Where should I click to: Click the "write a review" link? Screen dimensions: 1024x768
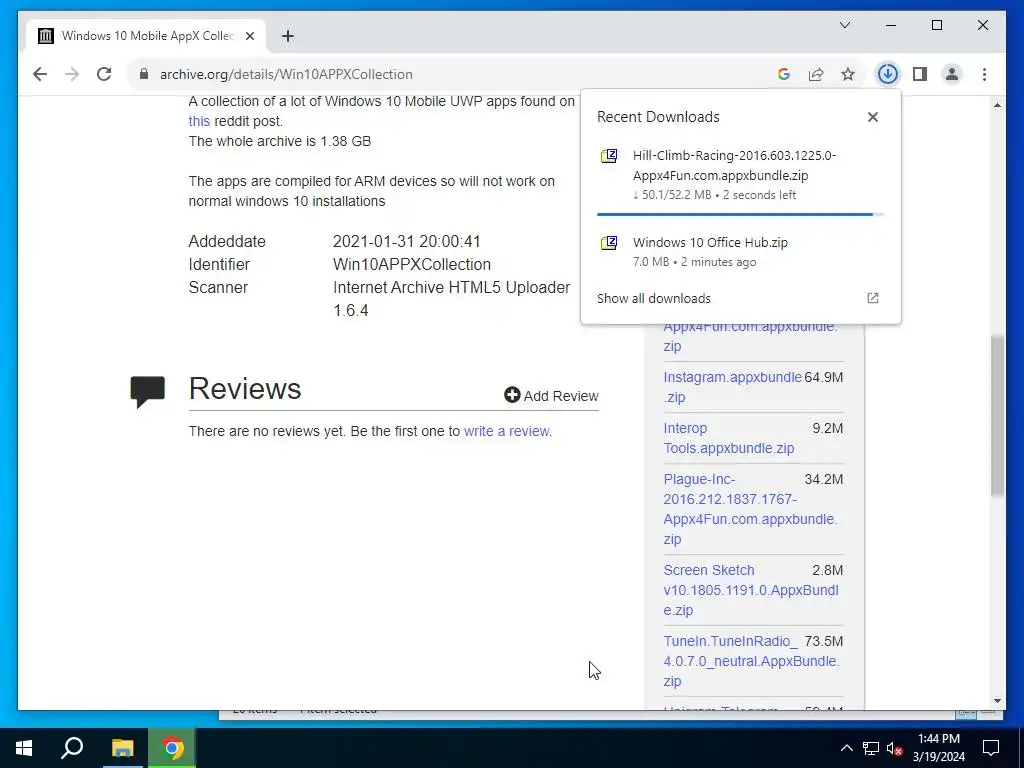[507, 431]
